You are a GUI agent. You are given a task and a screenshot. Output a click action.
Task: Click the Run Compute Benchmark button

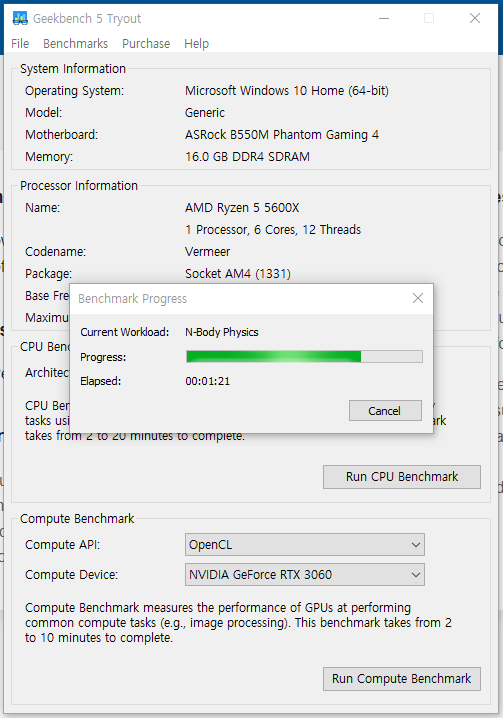click(x=402, y=679)
